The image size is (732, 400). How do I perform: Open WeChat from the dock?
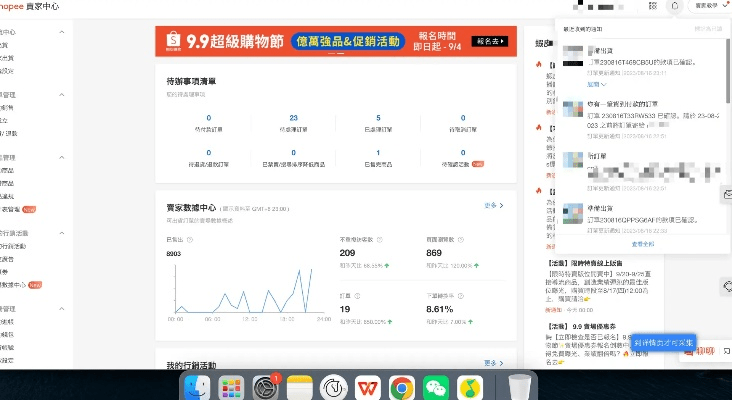[435, 387]
